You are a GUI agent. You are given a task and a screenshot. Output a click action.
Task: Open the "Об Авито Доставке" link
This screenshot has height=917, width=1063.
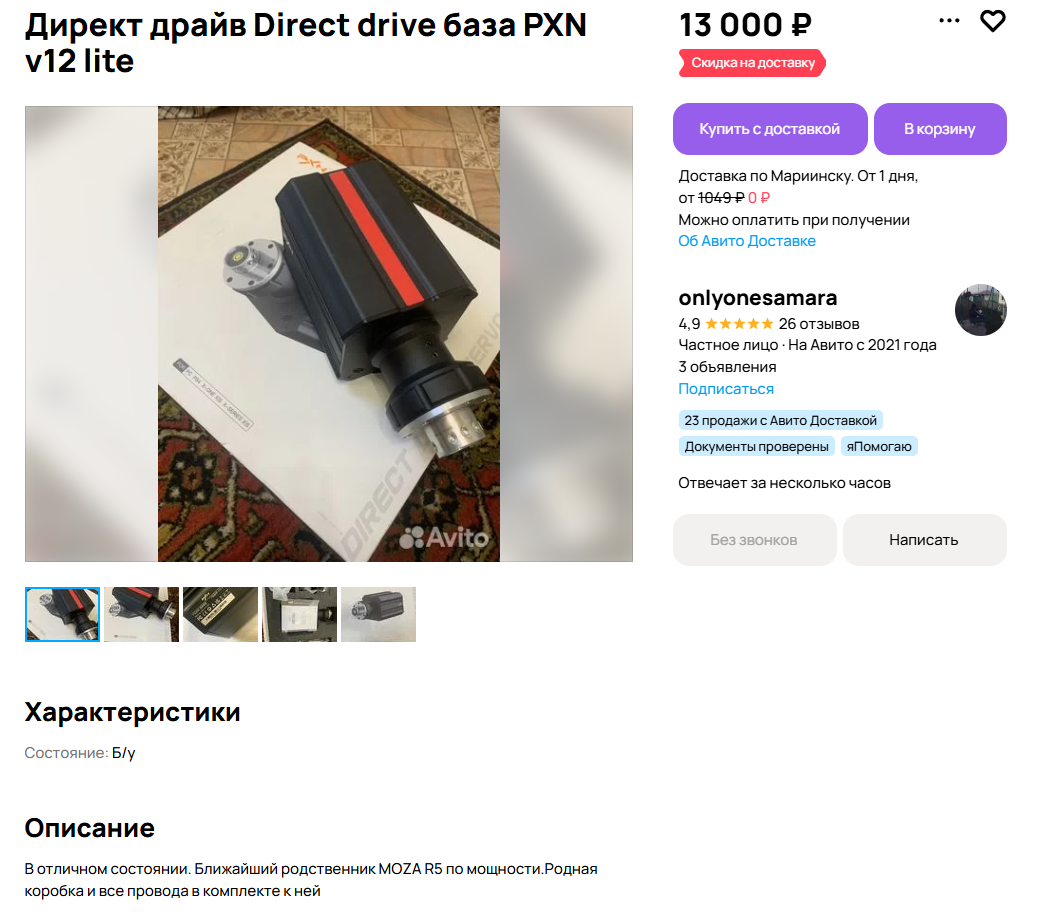[746, 241]
